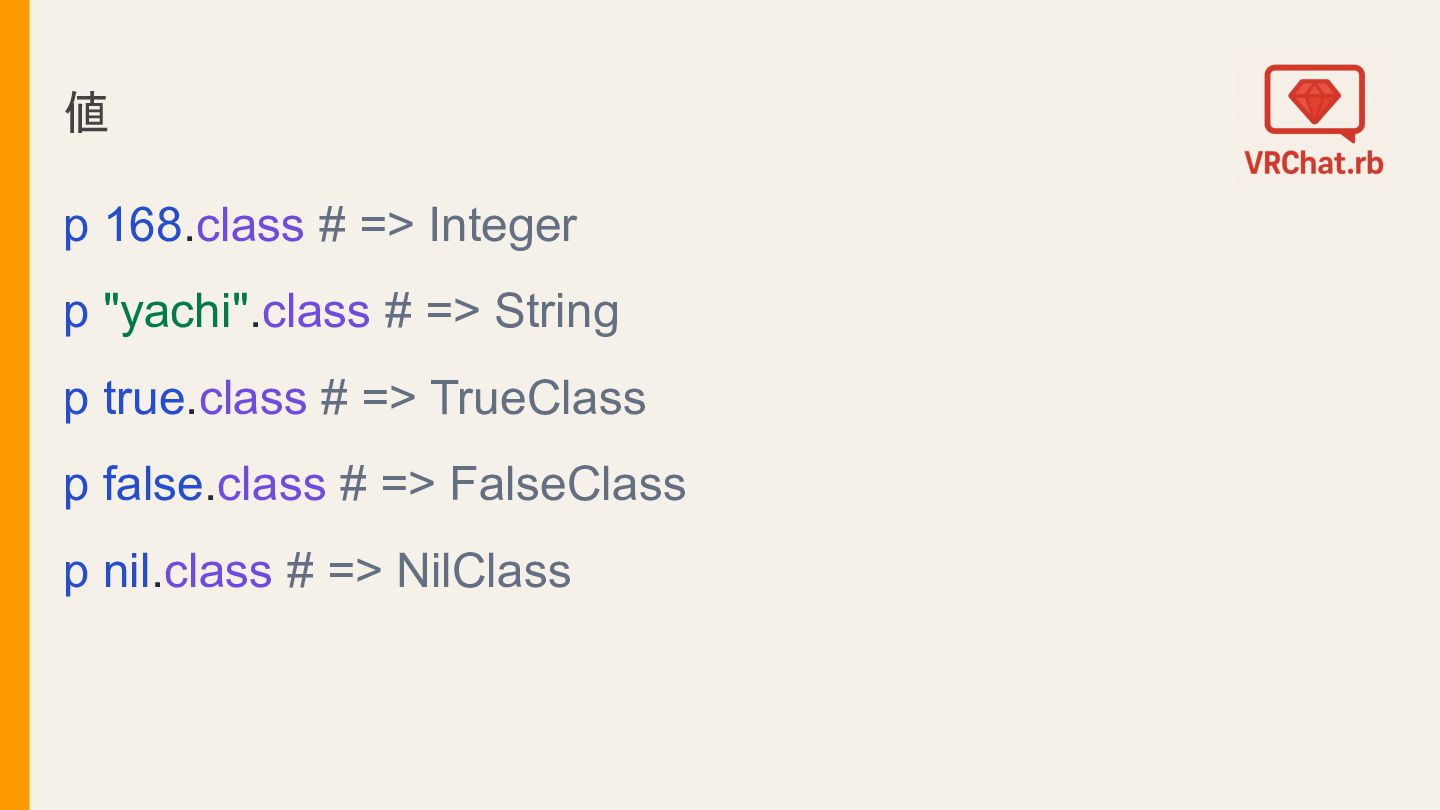The image size is (1440, 810).
Task: Click the Integer comment result
Action: click(502, 226)
